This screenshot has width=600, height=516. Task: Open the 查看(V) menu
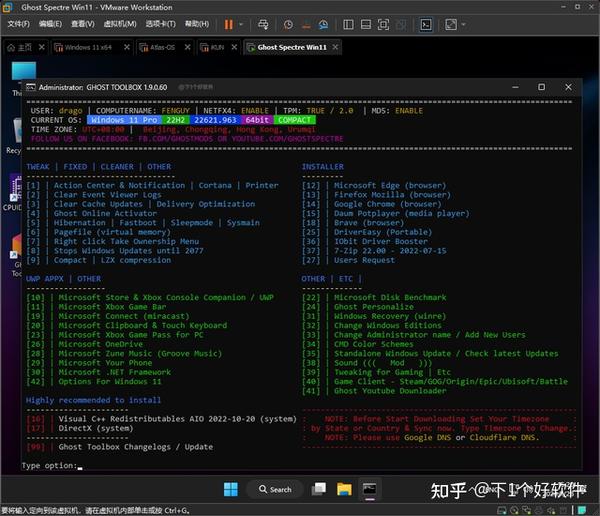83,24
